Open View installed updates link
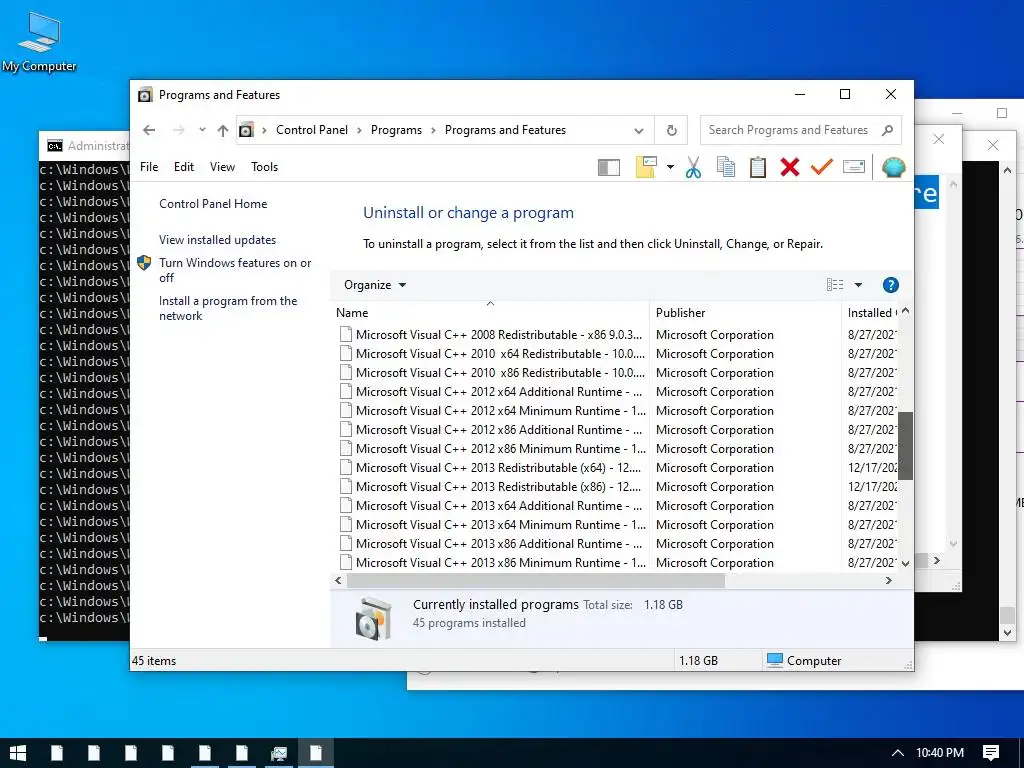Screen dimensions: 1024x768 [x=217, y=240]
